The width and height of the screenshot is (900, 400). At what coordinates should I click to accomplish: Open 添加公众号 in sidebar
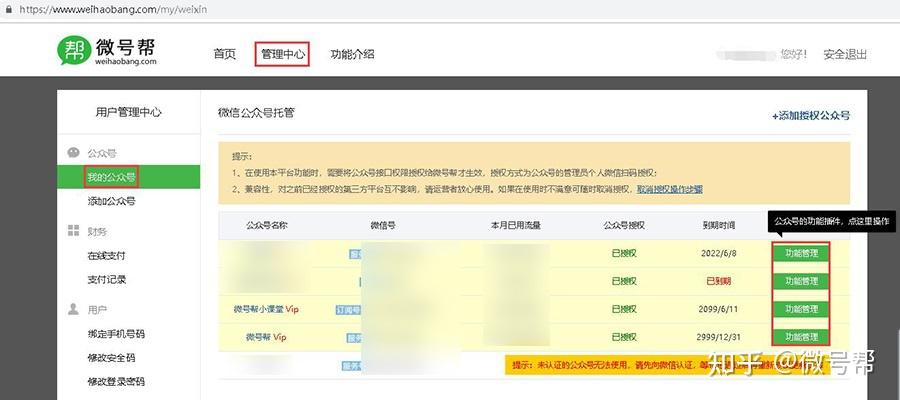click(x=111, y=201)
